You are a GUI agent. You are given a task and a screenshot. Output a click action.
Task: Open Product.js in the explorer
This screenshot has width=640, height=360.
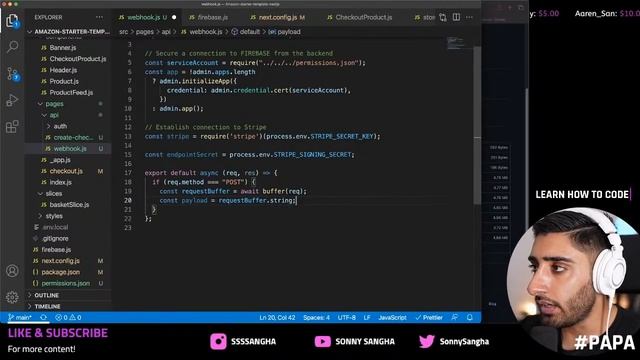[x=64, y=82]
